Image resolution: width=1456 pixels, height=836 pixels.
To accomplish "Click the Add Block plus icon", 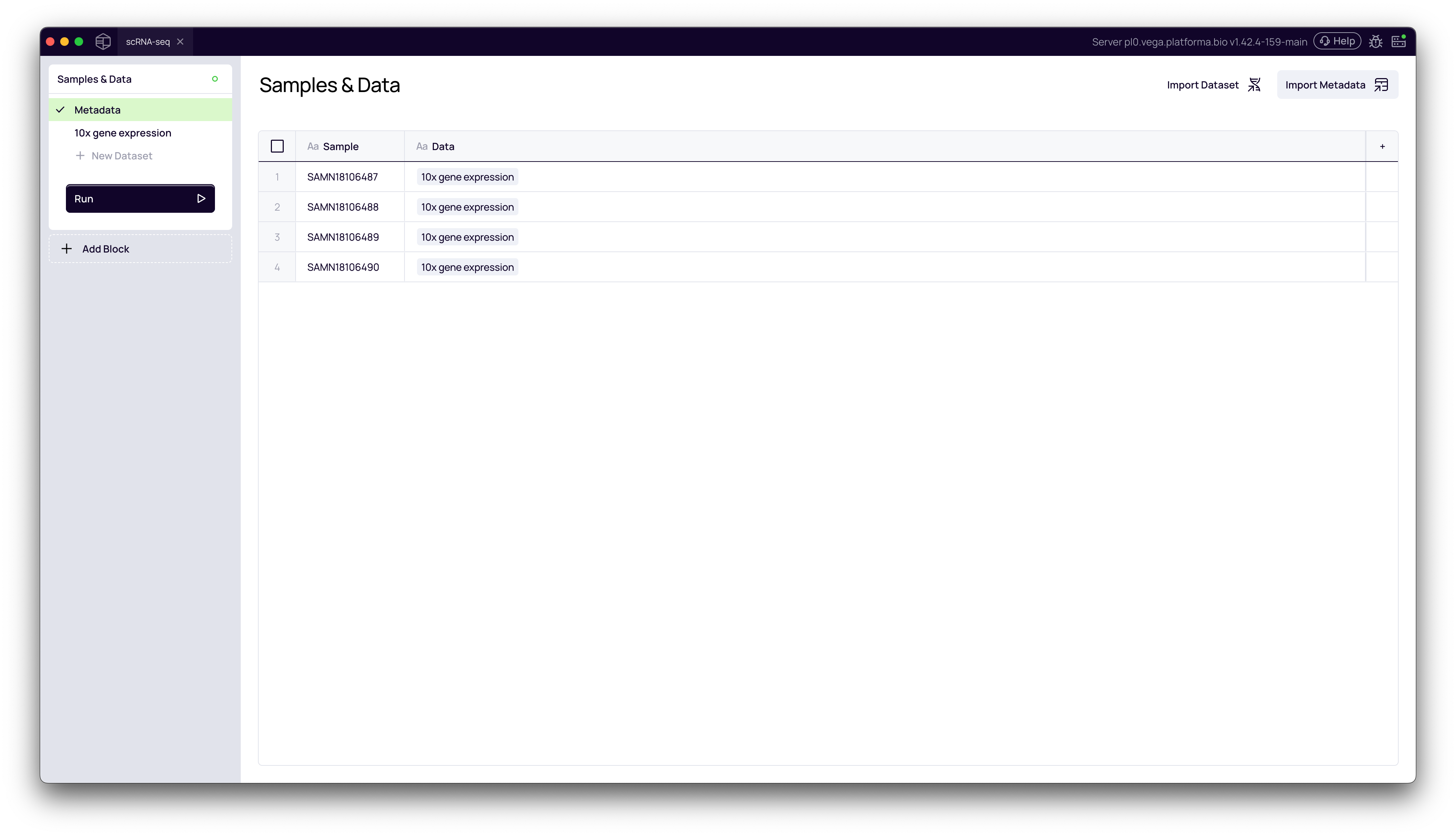I will click(67, 249).
